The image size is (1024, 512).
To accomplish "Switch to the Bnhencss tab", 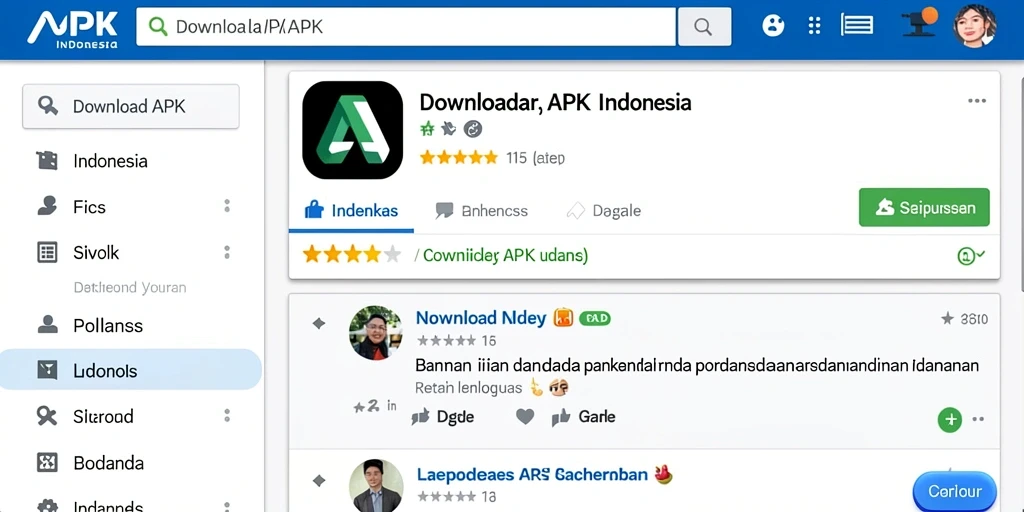I will coord(481,210).
